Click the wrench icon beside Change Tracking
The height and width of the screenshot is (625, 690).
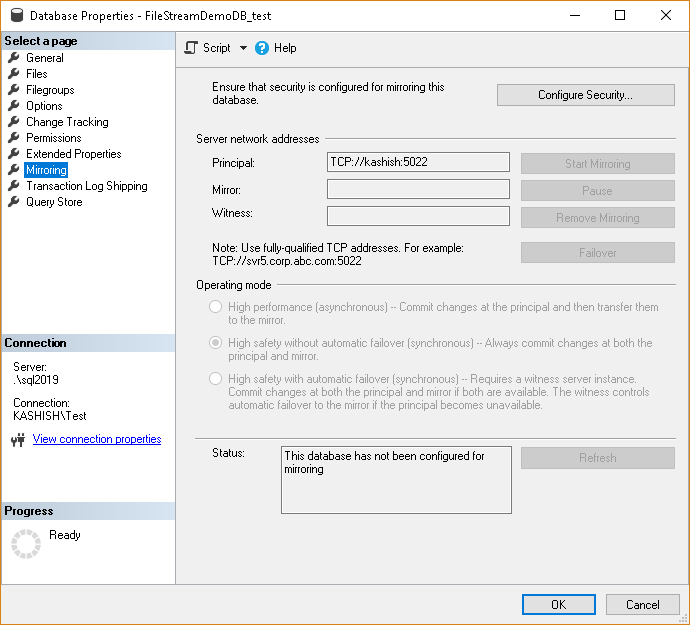click(x=14, y=122)
